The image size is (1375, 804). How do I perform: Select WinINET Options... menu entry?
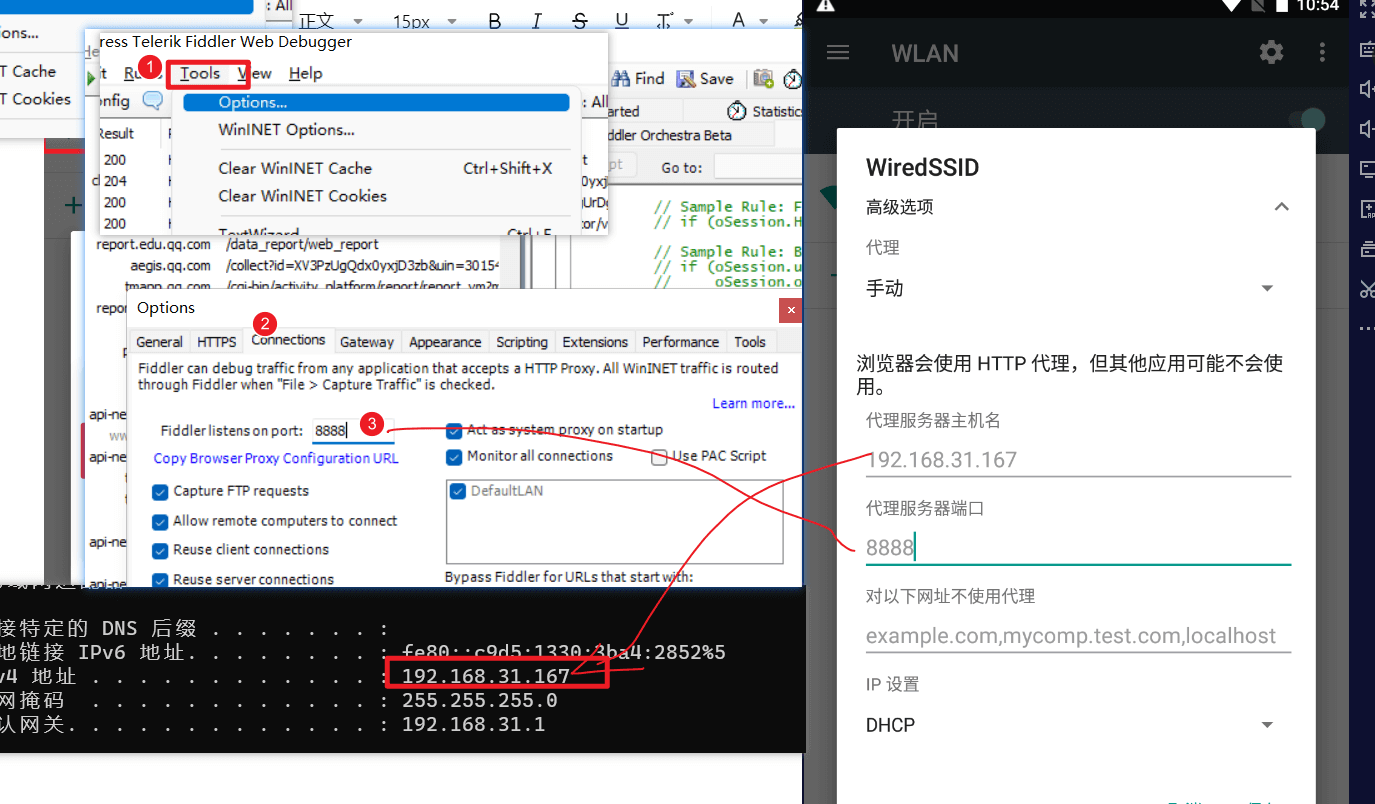(286, 130)
